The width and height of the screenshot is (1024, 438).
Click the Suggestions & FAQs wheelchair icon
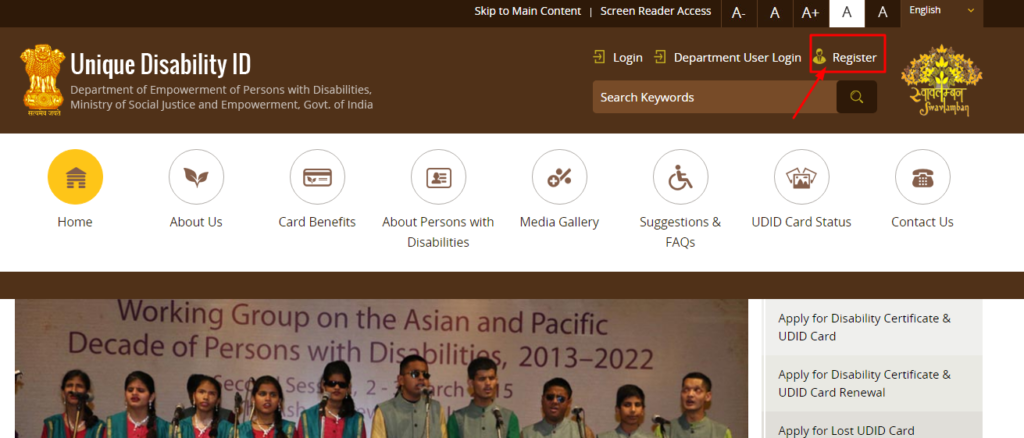[680, 177]
